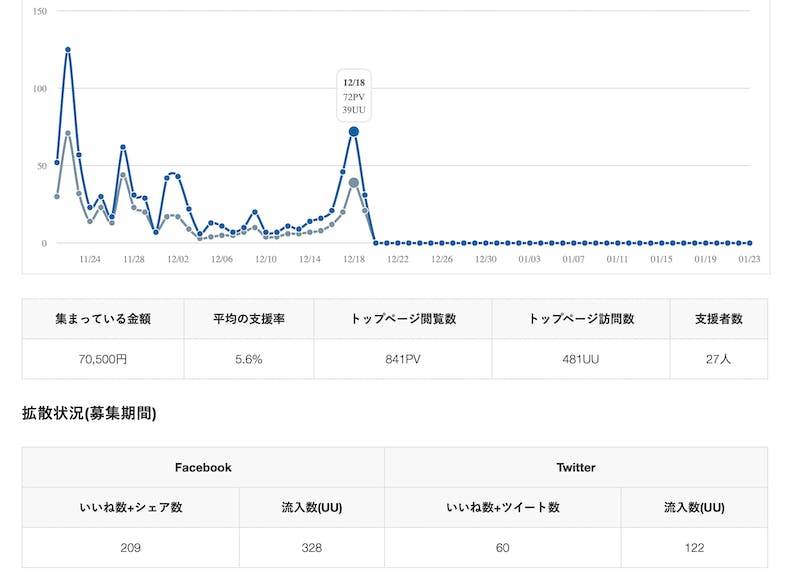Click the highlighted 12/18 visitor point on the gray line
This screenshot has width=789, height=580.
(354, 183)
